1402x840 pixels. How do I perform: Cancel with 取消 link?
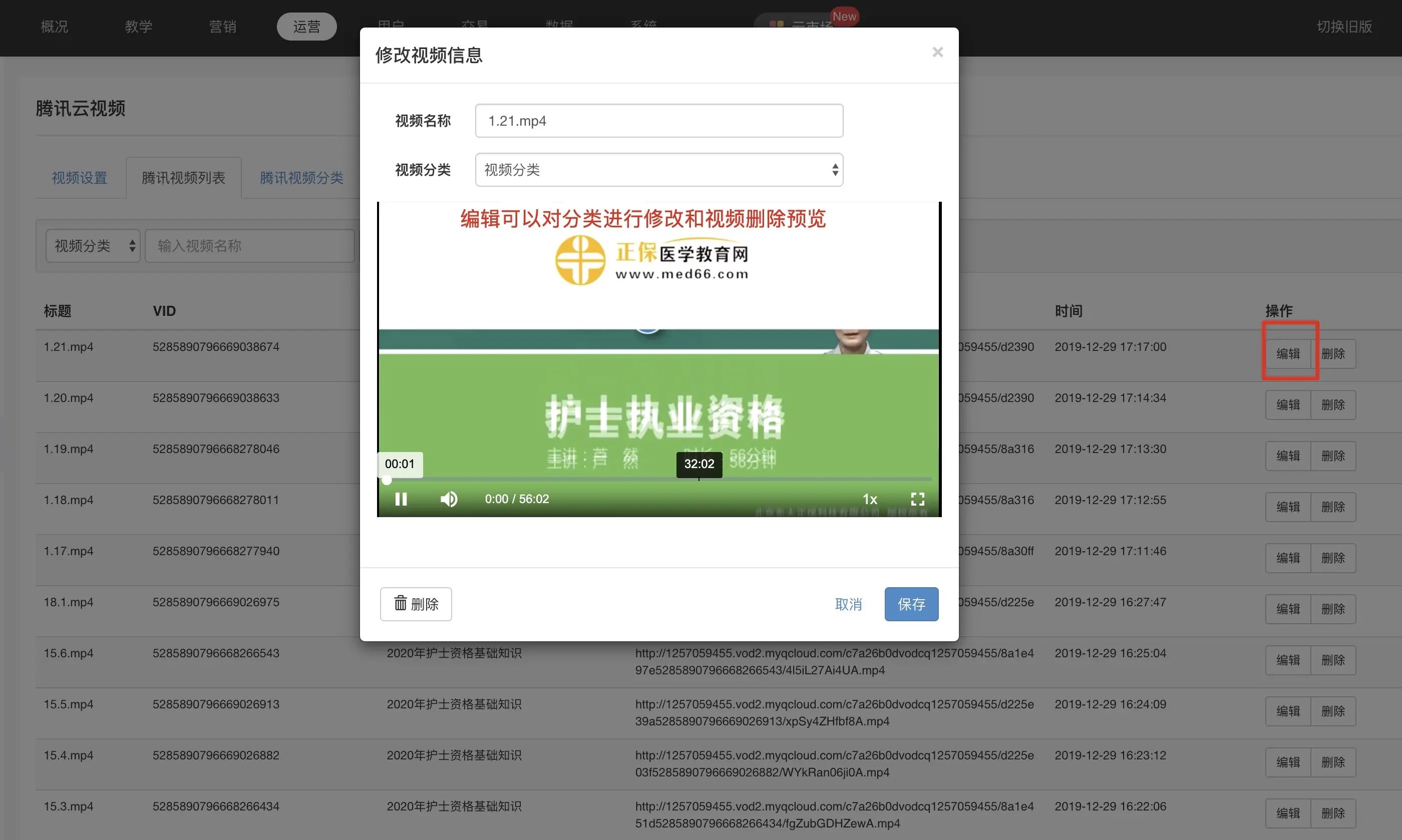pos(848,604)
